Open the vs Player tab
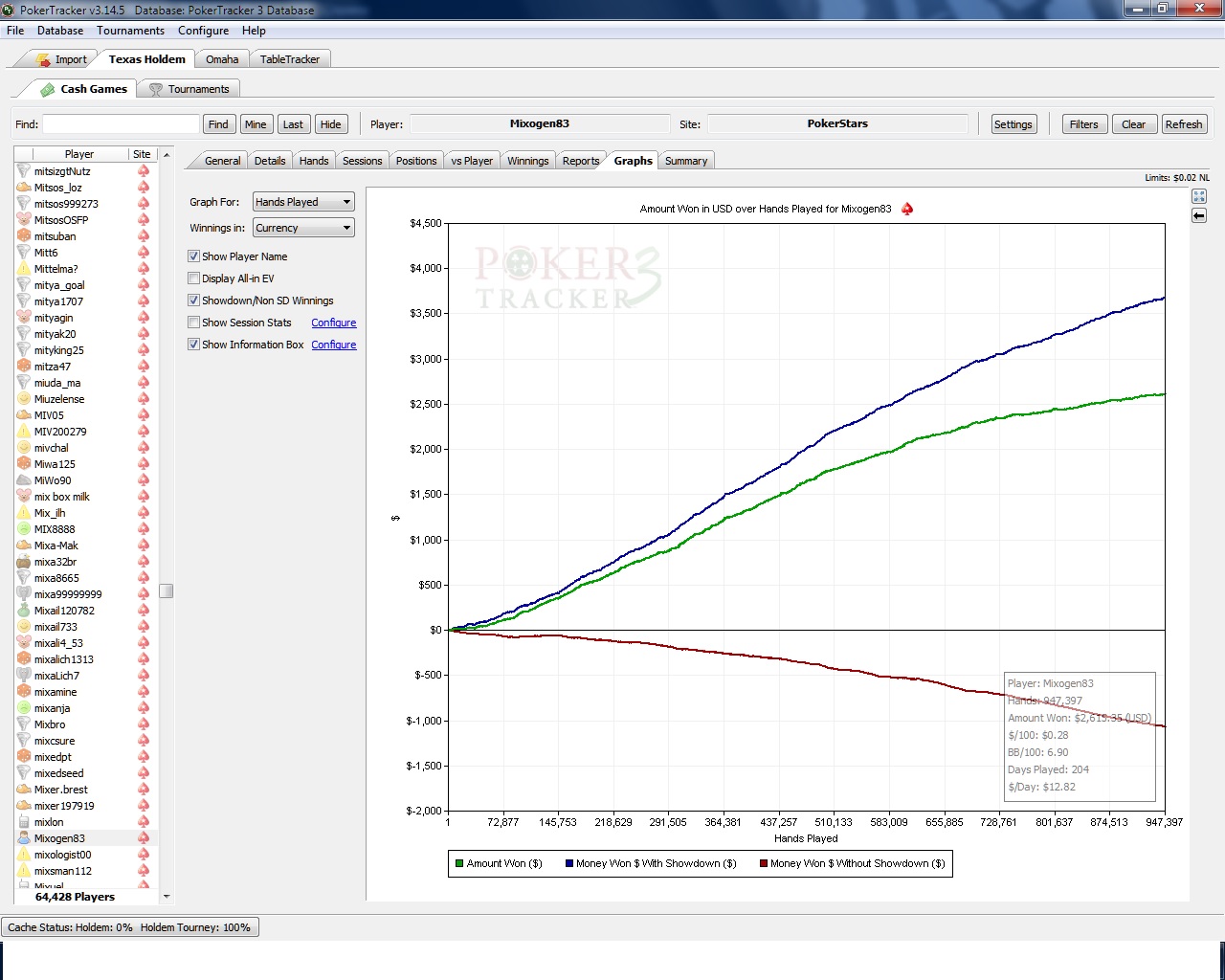The image size is (1225, 980). pyautogui.click(x=472, y=161)
